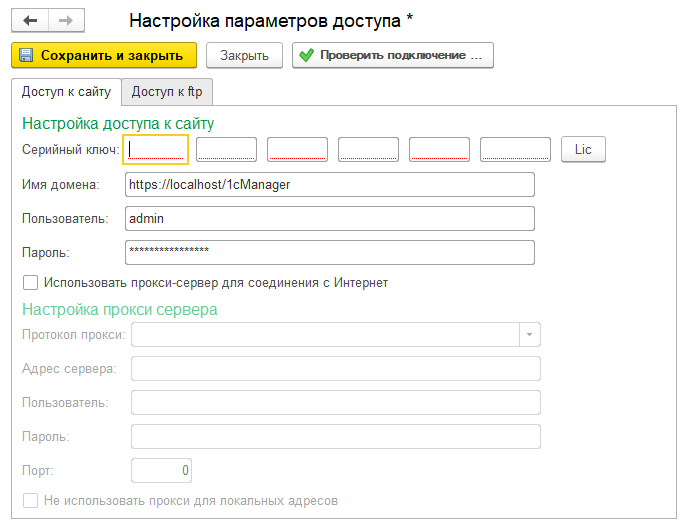691x532 pixels.
Task: Enable 'Использовать прокси-сервер для соединения с Интернет'
Action: (30, 283)
